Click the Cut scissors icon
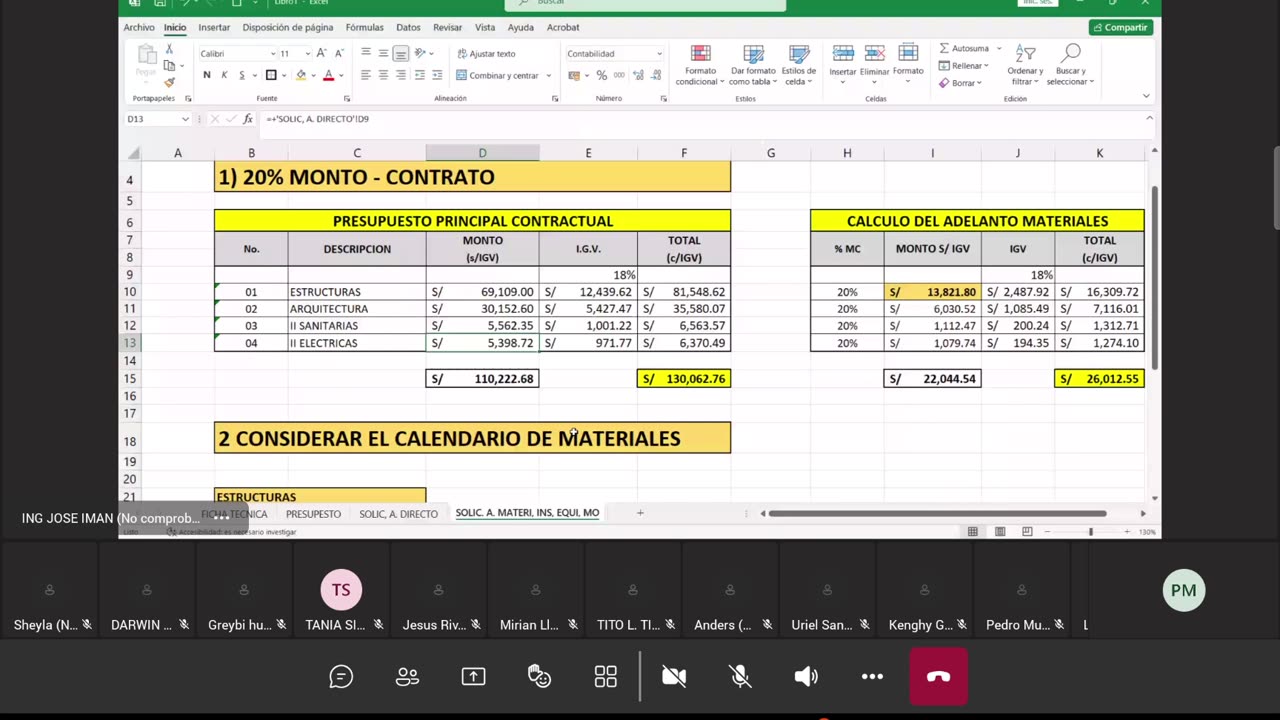The image size is (1280, 720). [169, 49]
